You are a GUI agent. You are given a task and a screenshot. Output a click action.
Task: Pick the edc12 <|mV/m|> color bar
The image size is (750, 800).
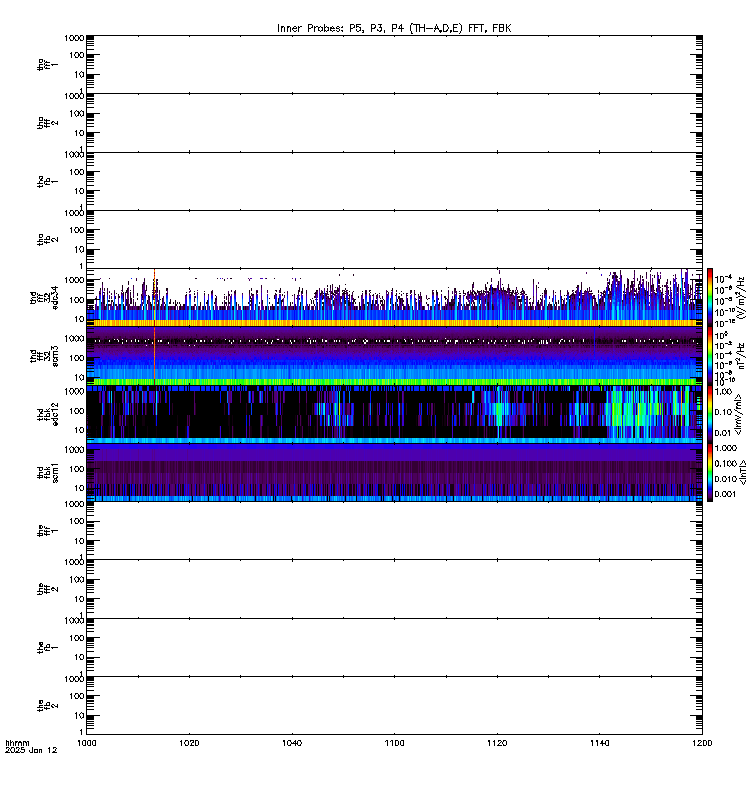[x=710, y=414]
